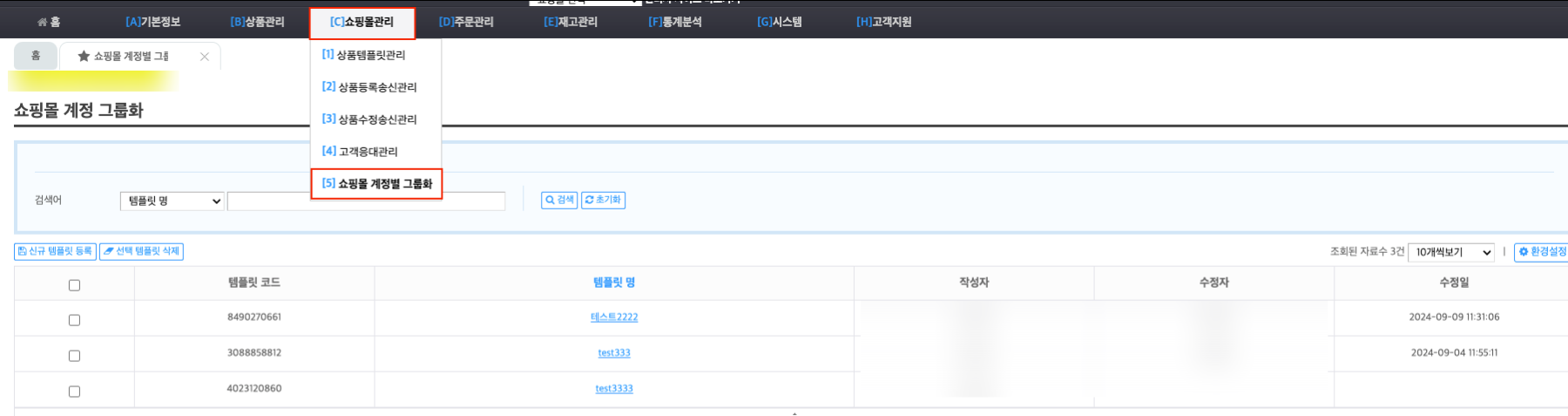Viewport: 1568px width, 416px height.
Task: Click star icon on shopping mall tab
Action: (84, 56)
